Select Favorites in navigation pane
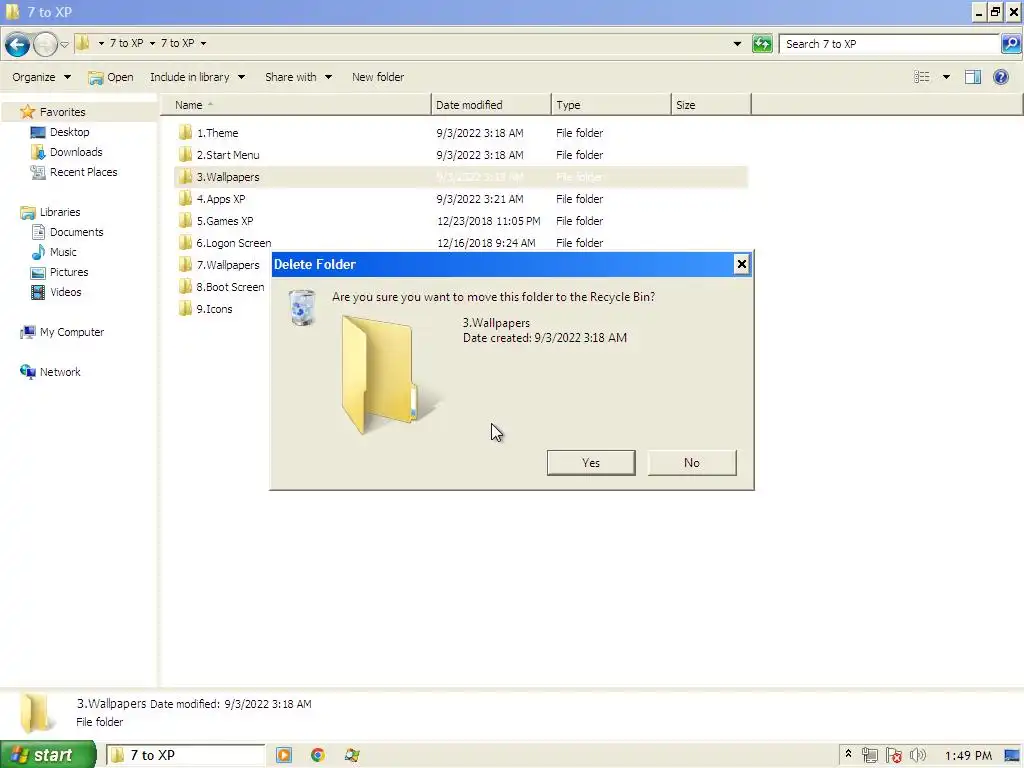 (62, 112)
